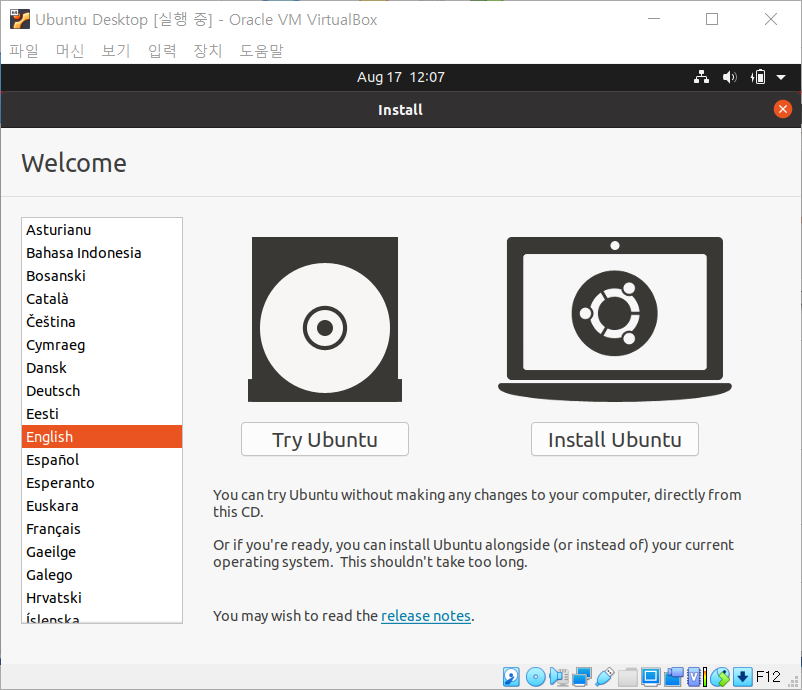
Task: Select the highlighted English language
Action: (102, 437)
